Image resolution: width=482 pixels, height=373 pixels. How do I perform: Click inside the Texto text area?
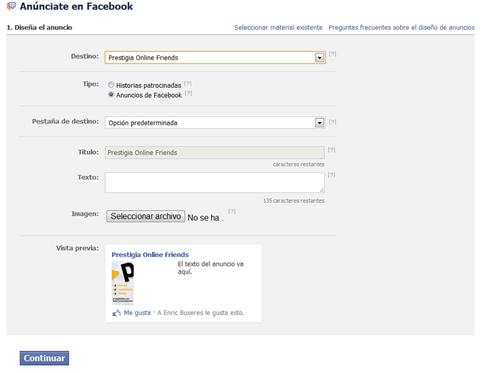215,182
